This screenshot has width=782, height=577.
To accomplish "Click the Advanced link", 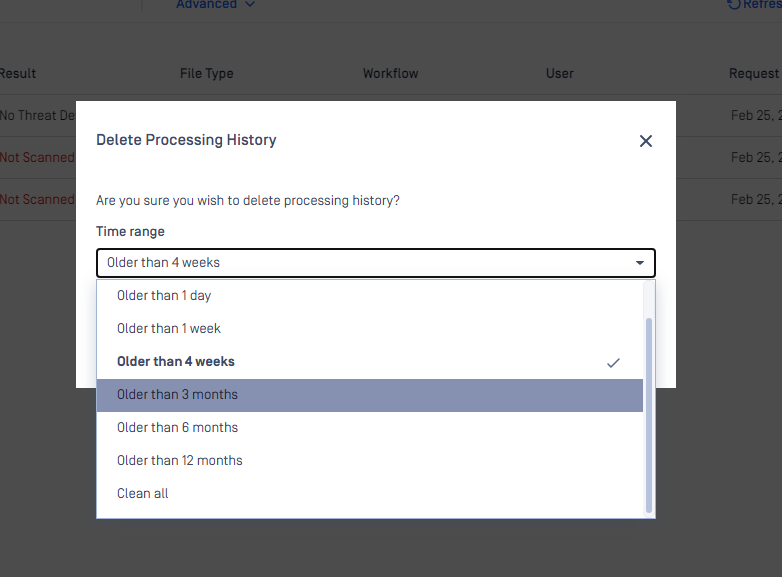I will pyautogui.click(x=206, y=4).
